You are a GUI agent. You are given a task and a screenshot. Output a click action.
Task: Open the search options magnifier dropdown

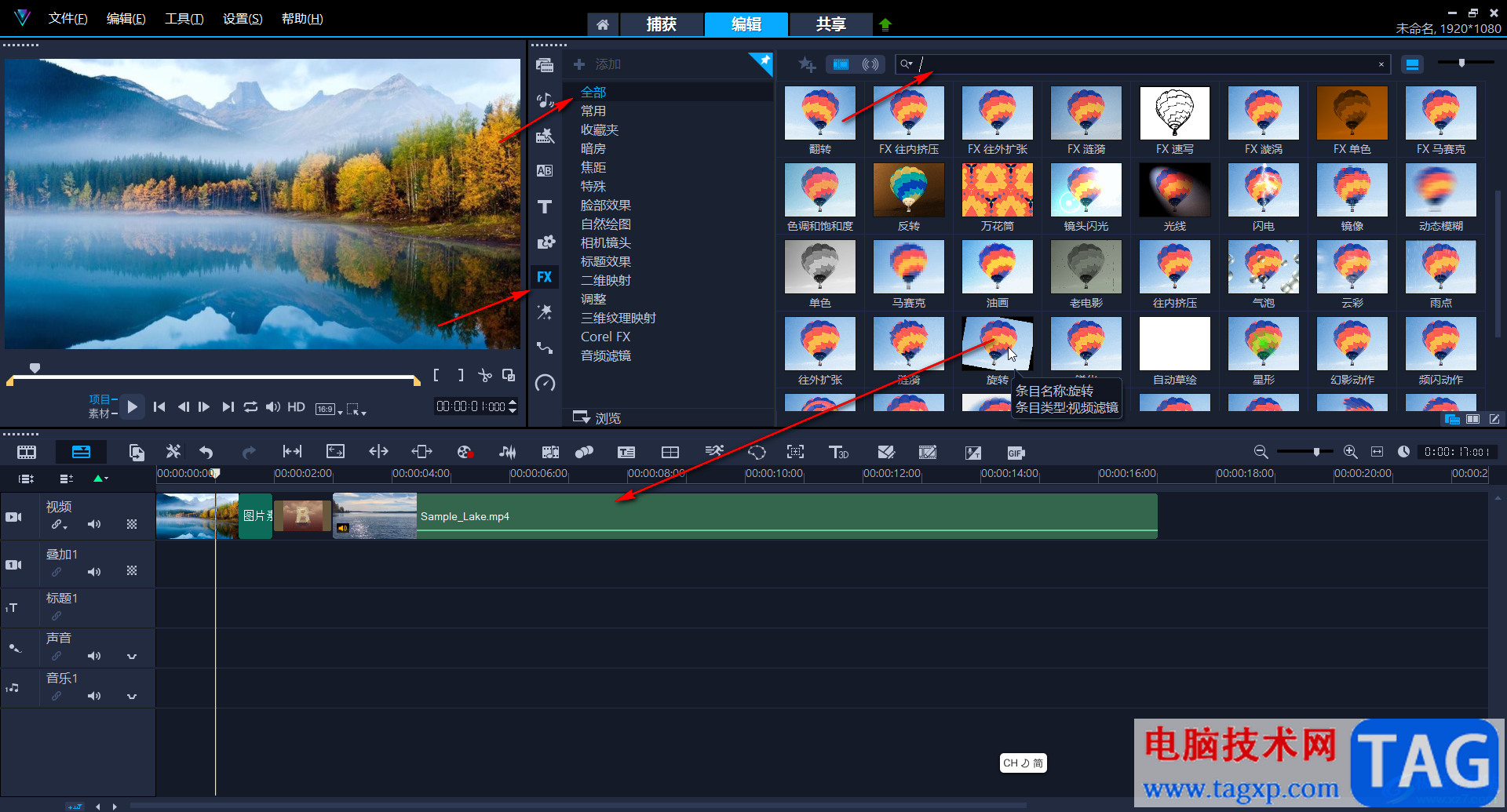tap(907, 64)
